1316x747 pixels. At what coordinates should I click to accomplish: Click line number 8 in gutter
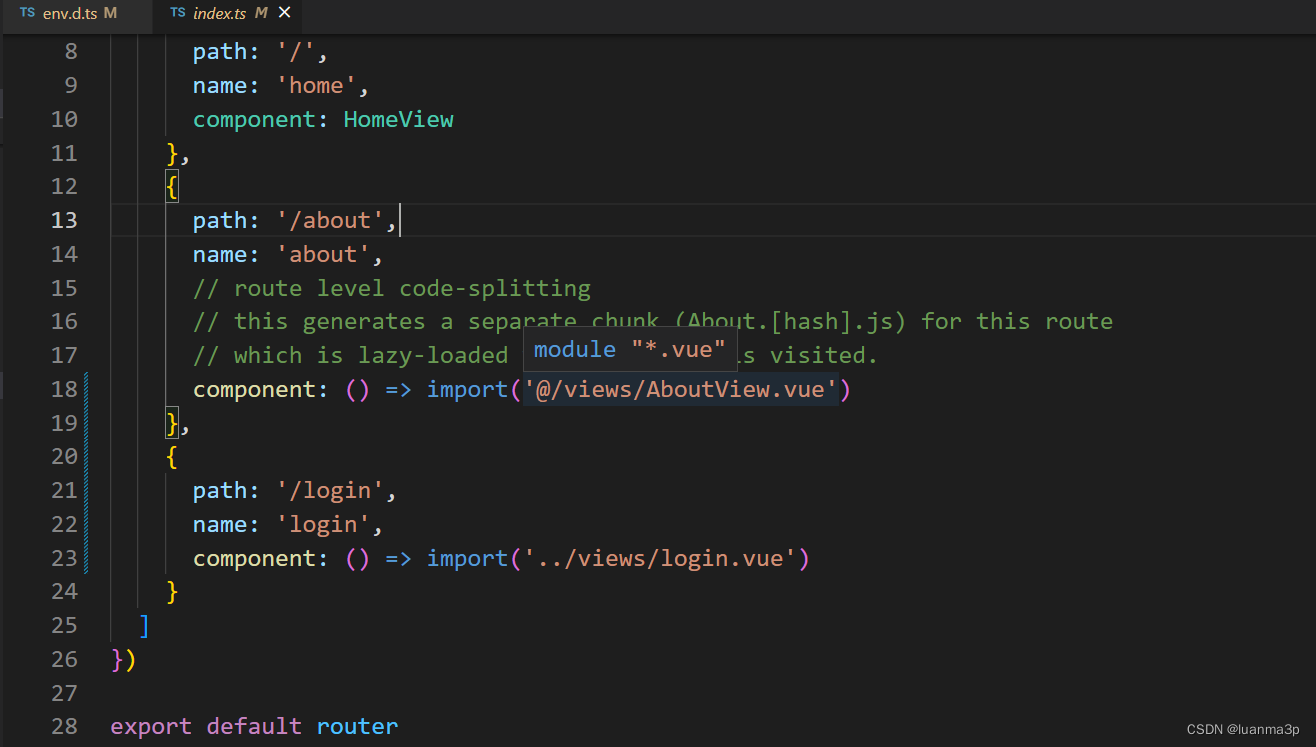click(x=71, y=51)
